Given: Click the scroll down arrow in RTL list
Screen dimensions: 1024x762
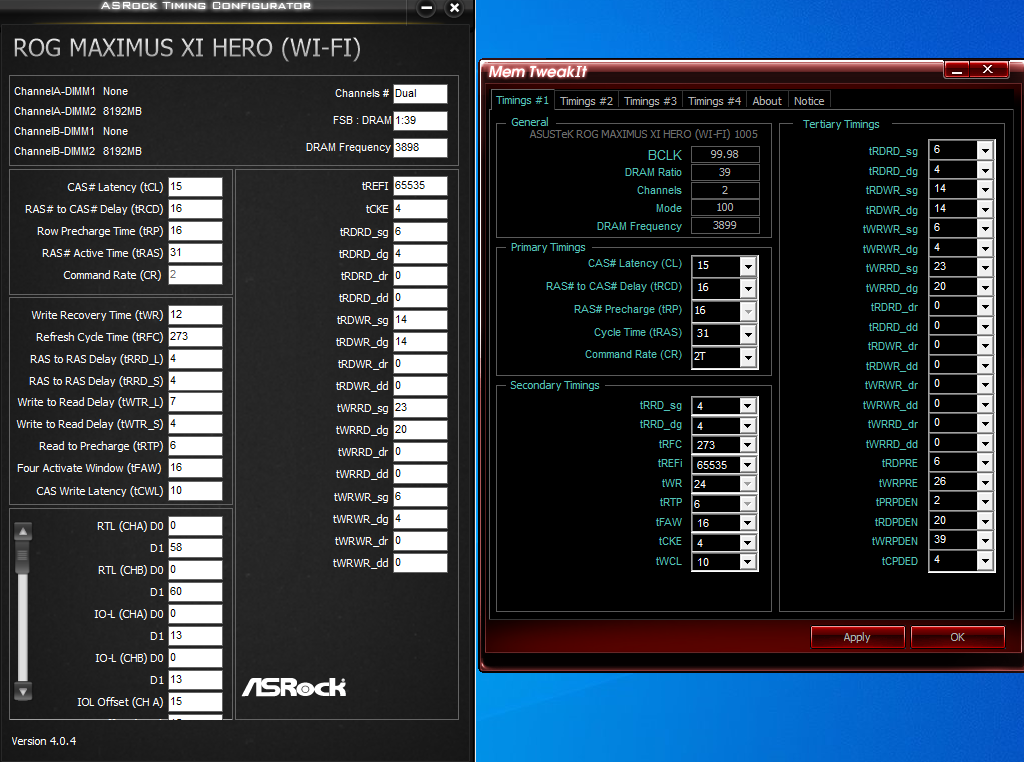Looking at the screenshot, I should (x=23, y=691).
